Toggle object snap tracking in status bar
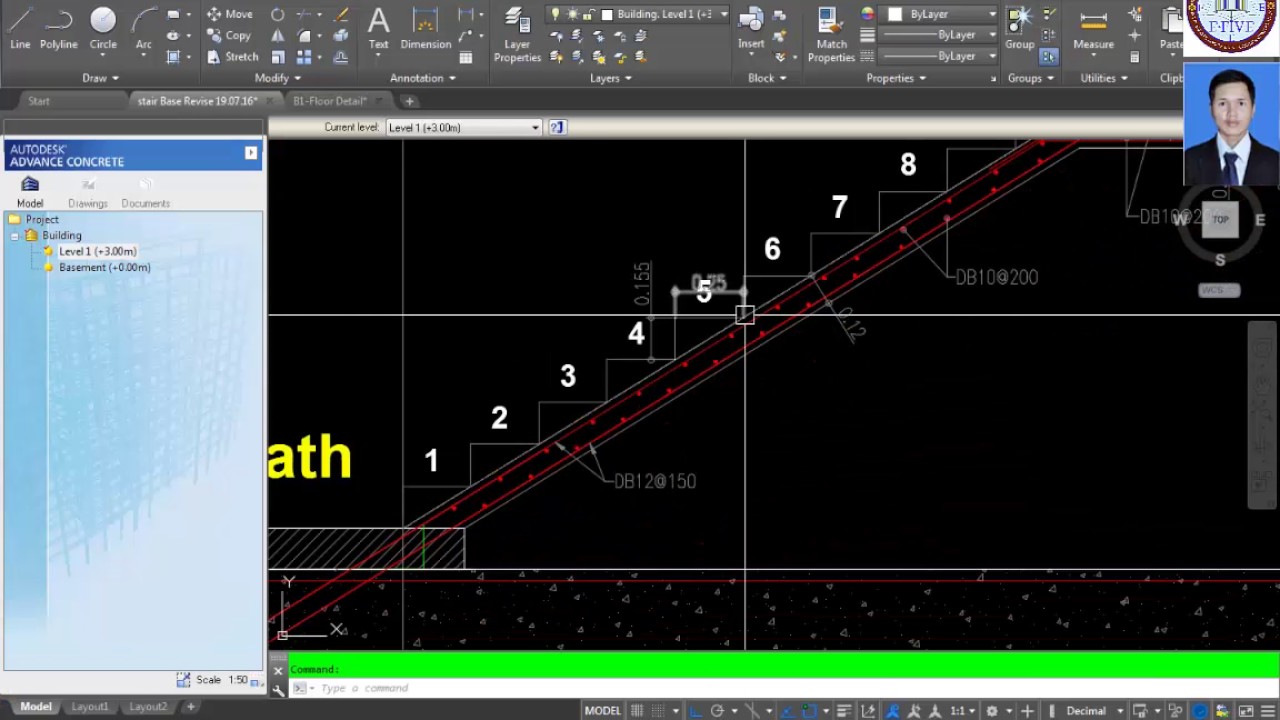 787,711
